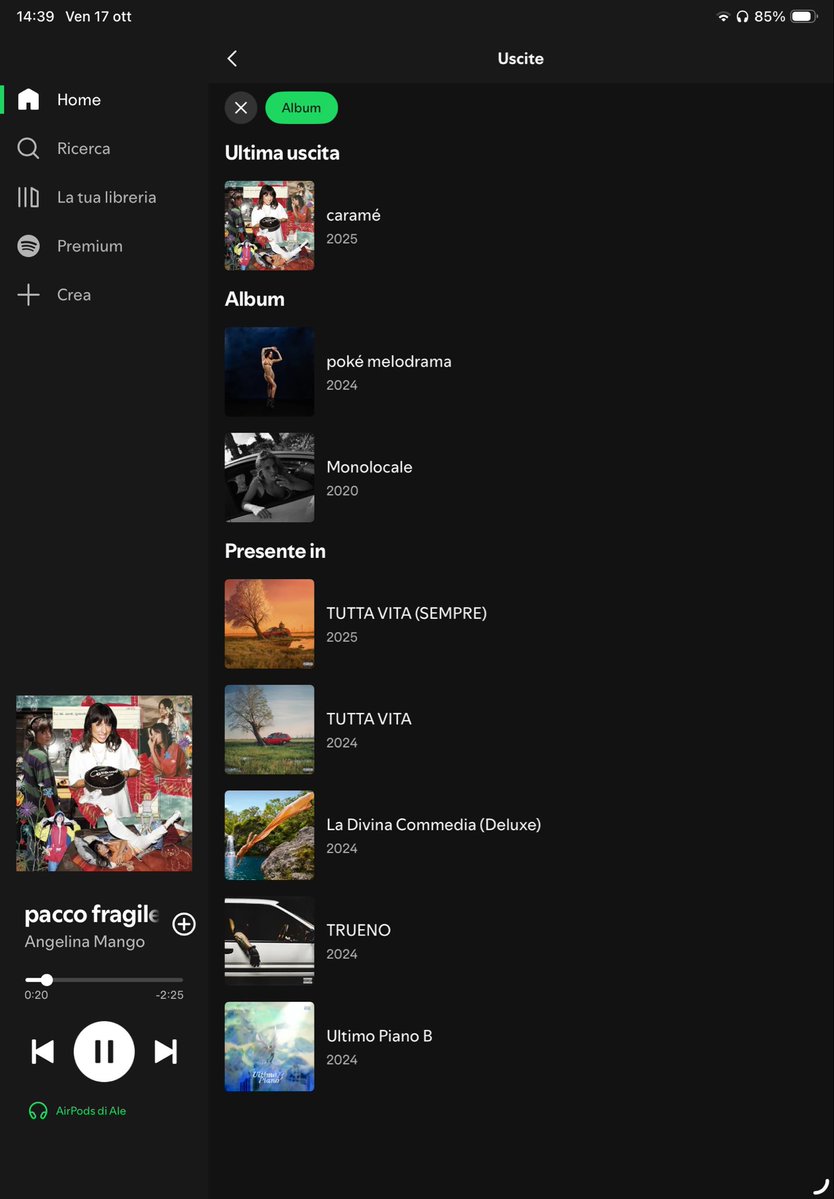Select the TRUENO title text
Image resolution: width=834 pixels, height=1199 pixels.
pyautogui.click(x=359, y=930)
